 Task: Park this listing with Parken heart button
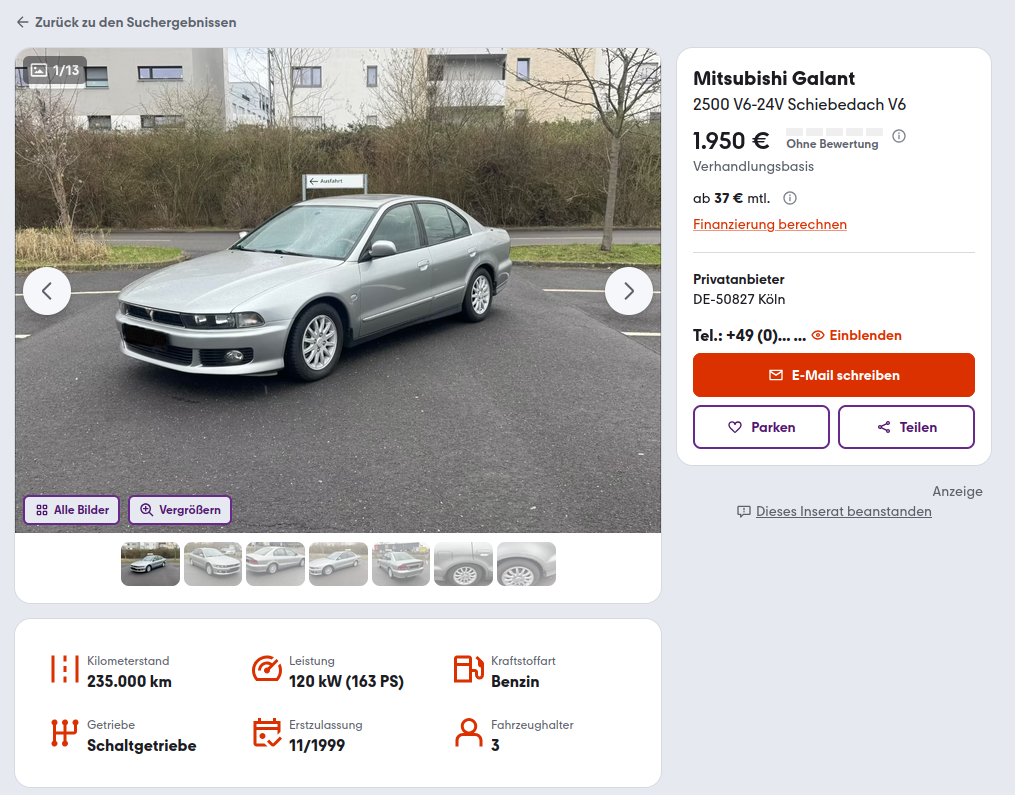[x=761, y=427]
